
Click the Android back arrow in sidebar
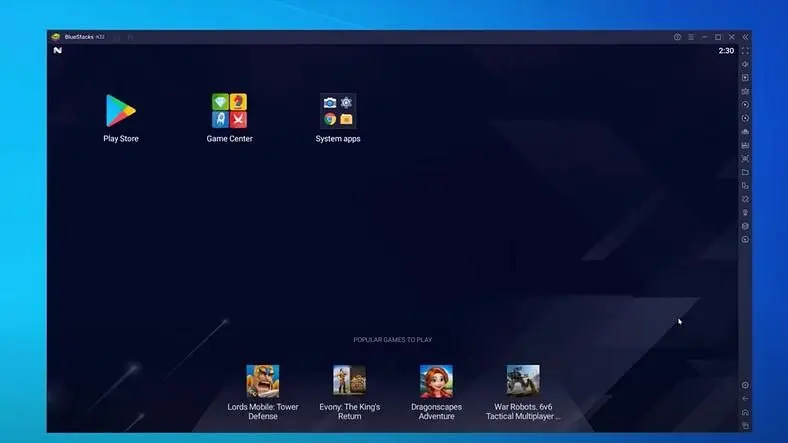[x=745, y=399]
